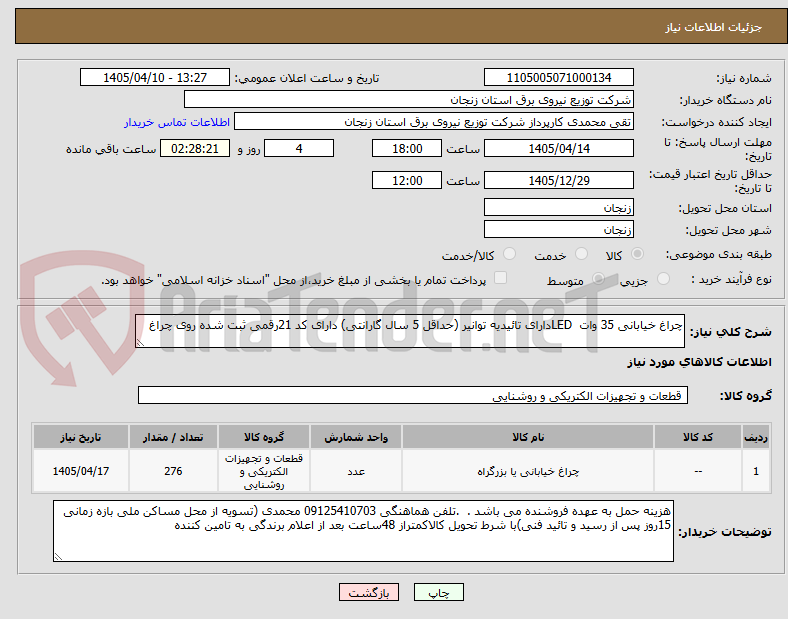This screenshot has width=788, height=619.
Task: Click the بازگشت back button
Action: pos(369,592)
